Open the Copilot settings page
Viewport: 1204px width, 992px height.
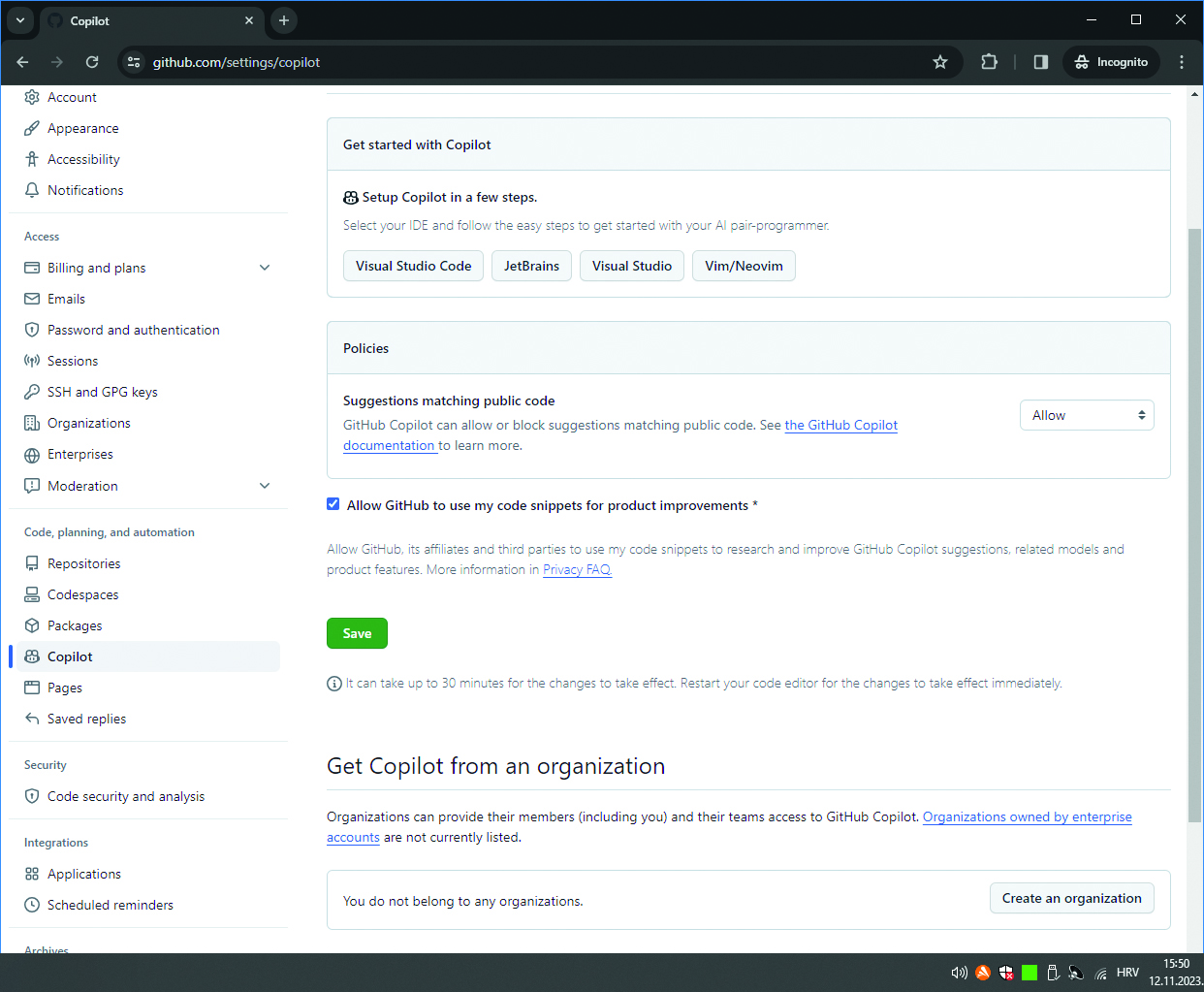pos(148,656)
